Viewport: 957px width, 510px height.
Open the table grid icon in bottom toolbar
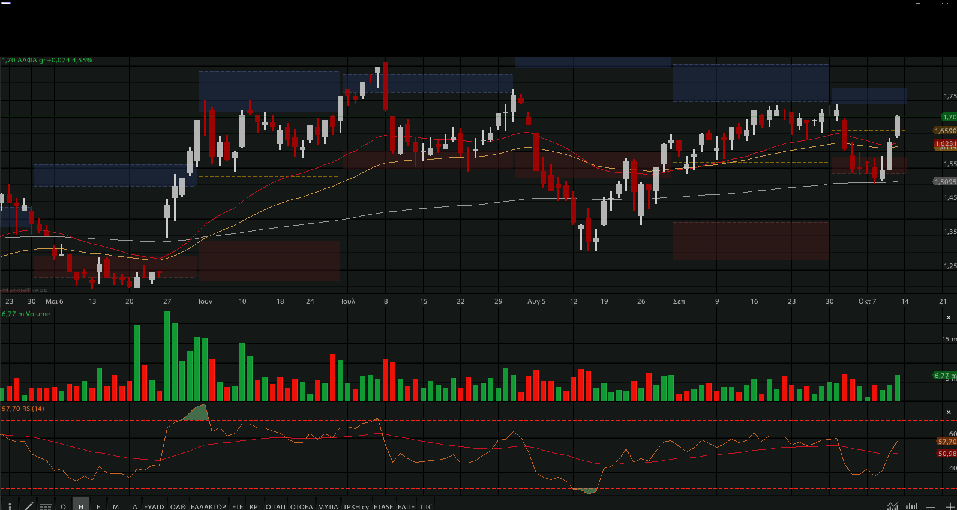point(46,506)
